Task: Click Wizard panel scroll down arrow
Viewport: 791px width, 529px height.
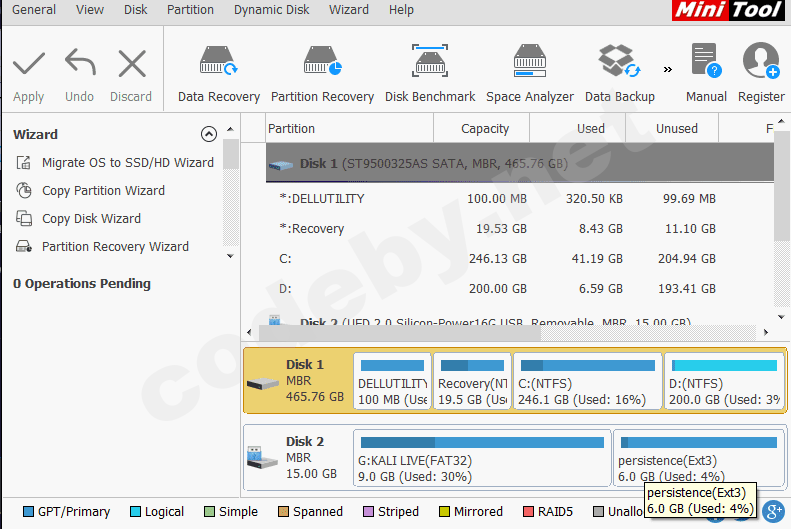Action: [231, 256]
